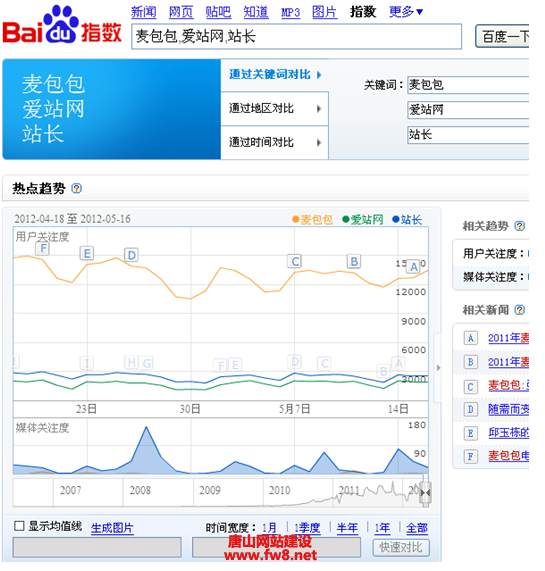The image size is (545, 571).
Task: Select news list icon A
Action: coord(470,338)
